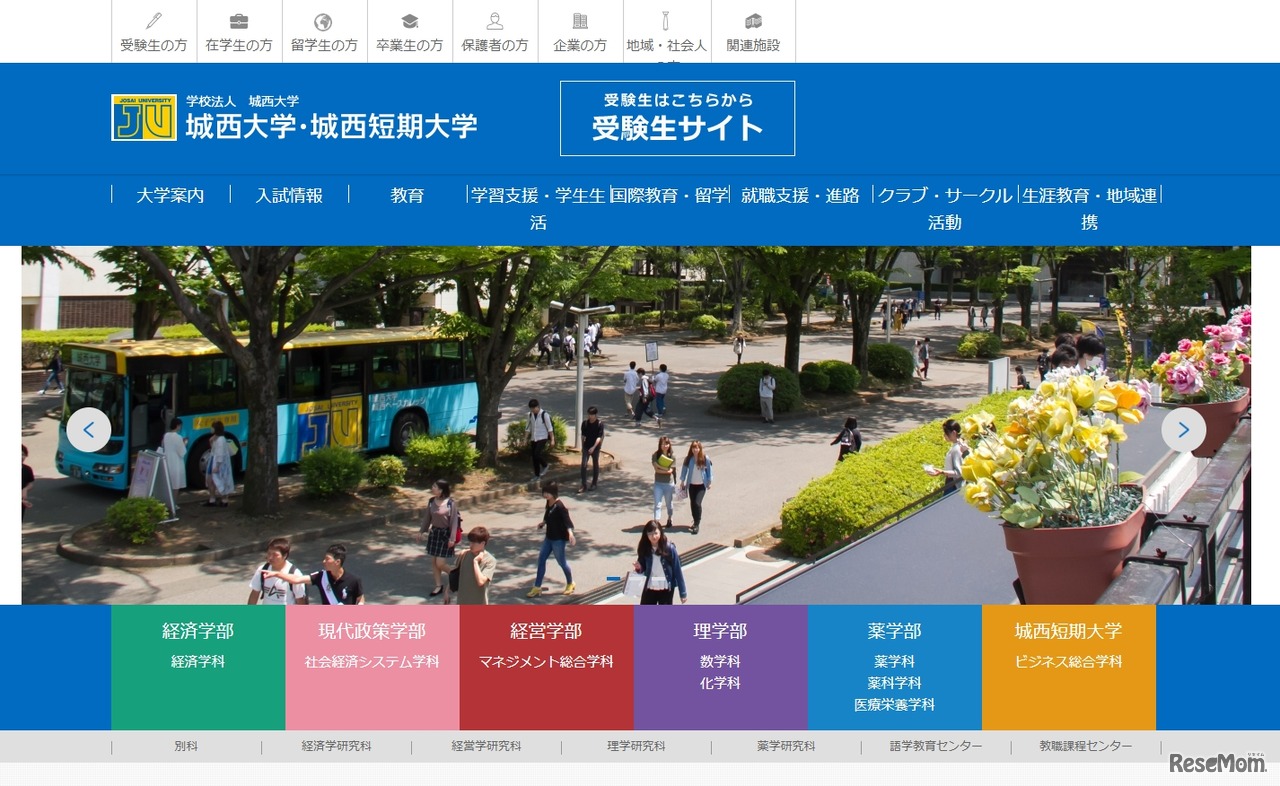The width and height of the screenshot is (1280, 786).
Task: Open the 就職支援・進路 menu
Action: point(802,196)
